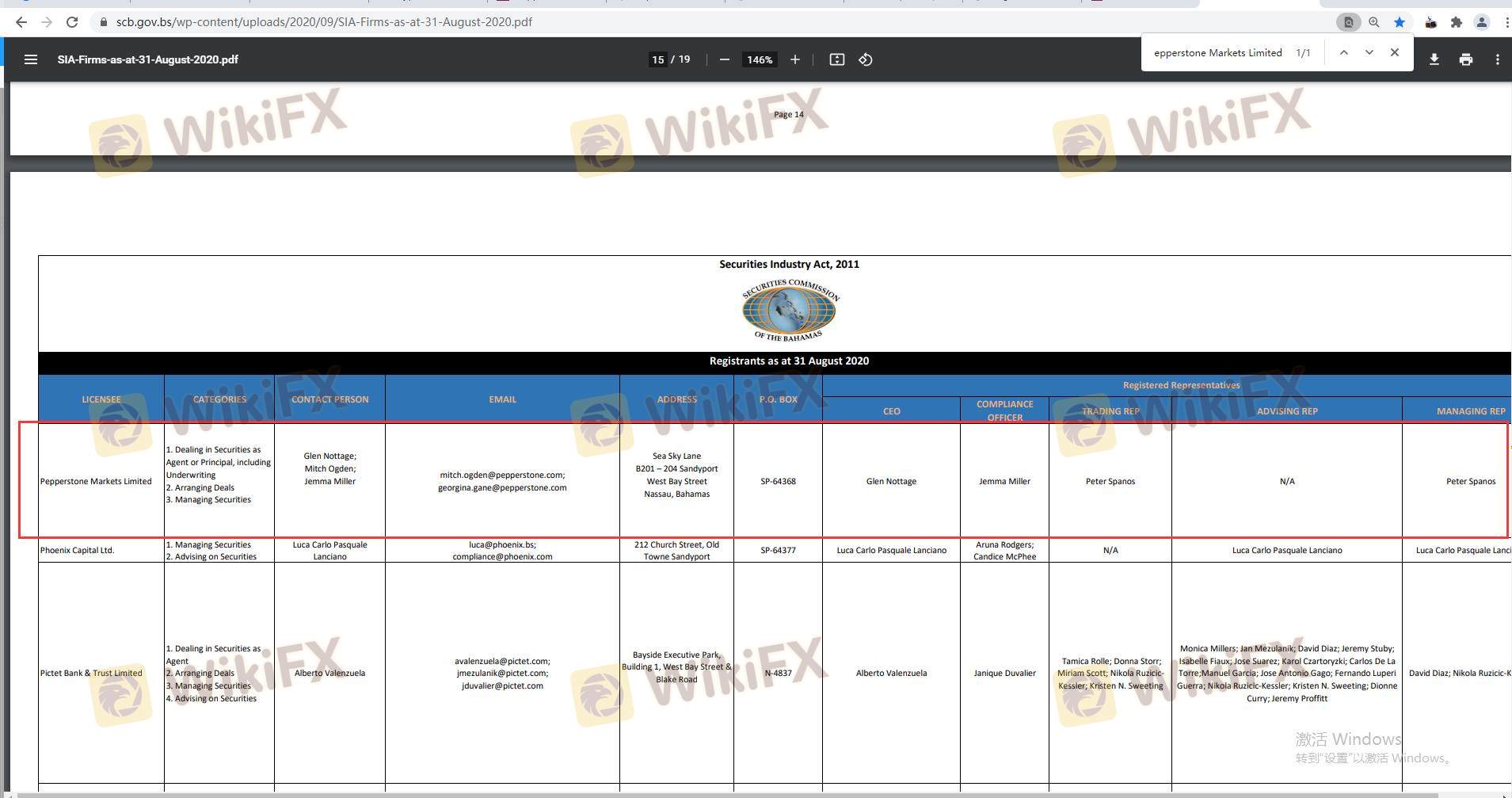Open the PDF viewer more actions menu
This screenshot has height=798, width=1512.
[x=1497, y=59]
